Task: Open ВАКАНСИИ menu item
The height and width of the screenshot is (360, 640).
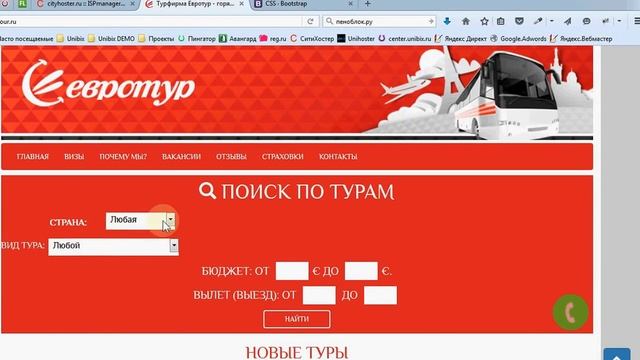Action: point(181,157)
